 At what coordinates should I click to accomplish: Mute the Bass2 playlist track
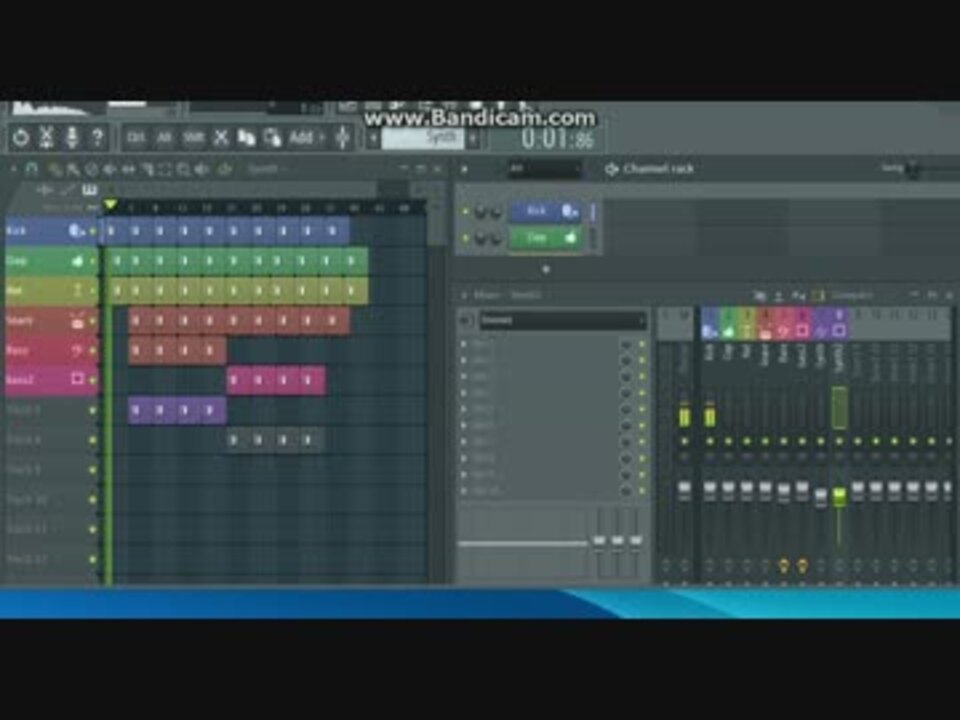93,380
